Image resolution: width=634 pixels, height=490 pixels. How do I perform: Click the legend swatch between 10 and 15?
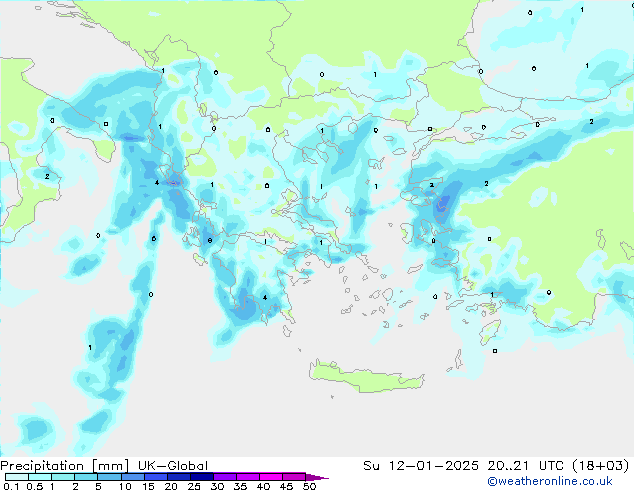132,477
